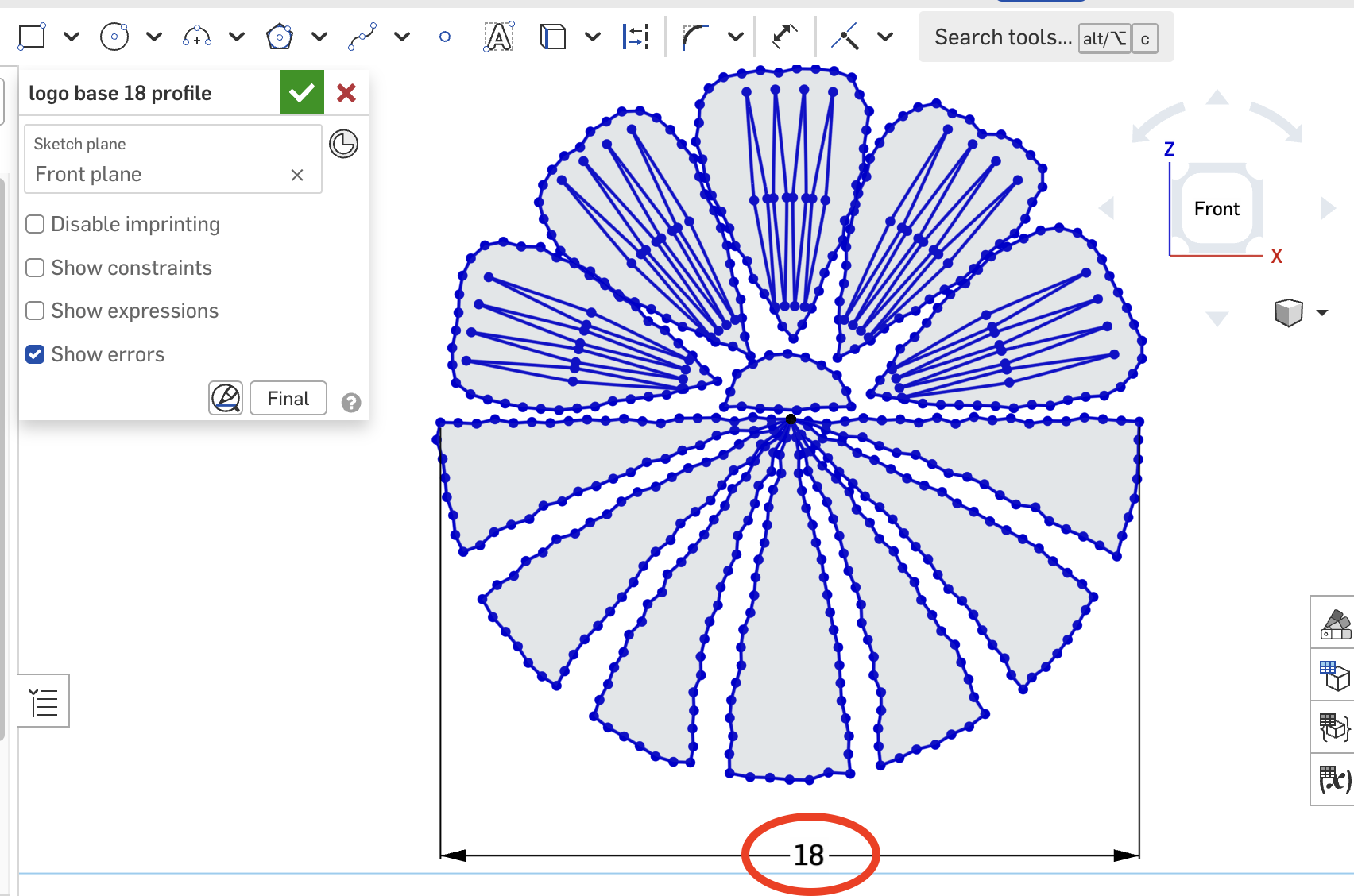Toggle the feature list panel icon
Viewport: 1354px width, 896px height.
point(44,702)
